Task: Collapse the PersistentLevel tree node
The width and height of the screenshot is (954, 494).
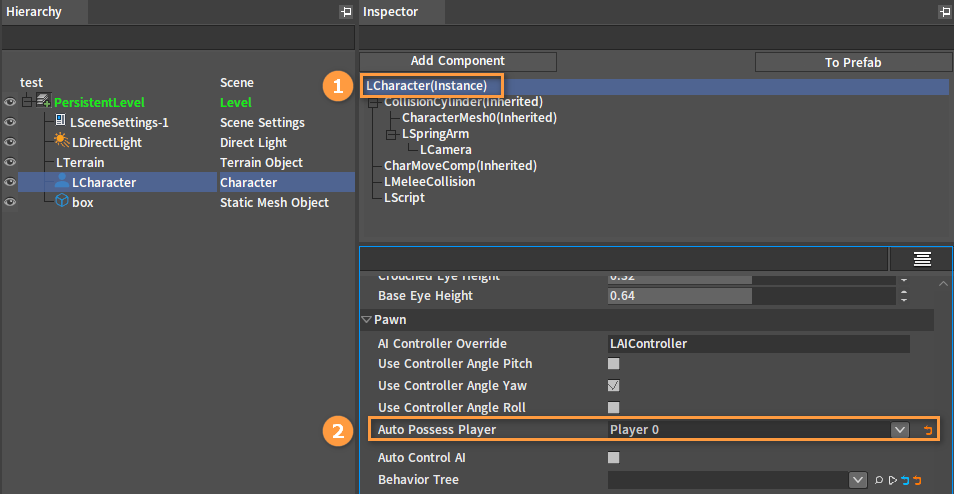Action: pyautogui.click(x=27, y=102)
